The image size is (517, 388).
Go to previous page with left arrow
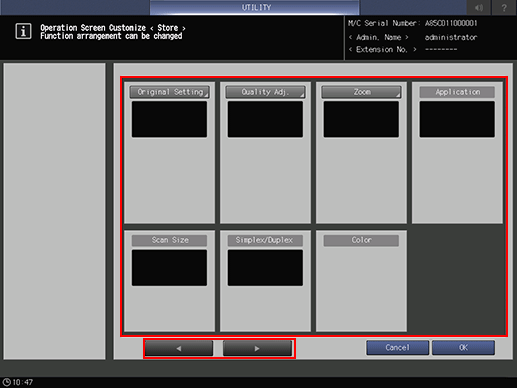179,348
